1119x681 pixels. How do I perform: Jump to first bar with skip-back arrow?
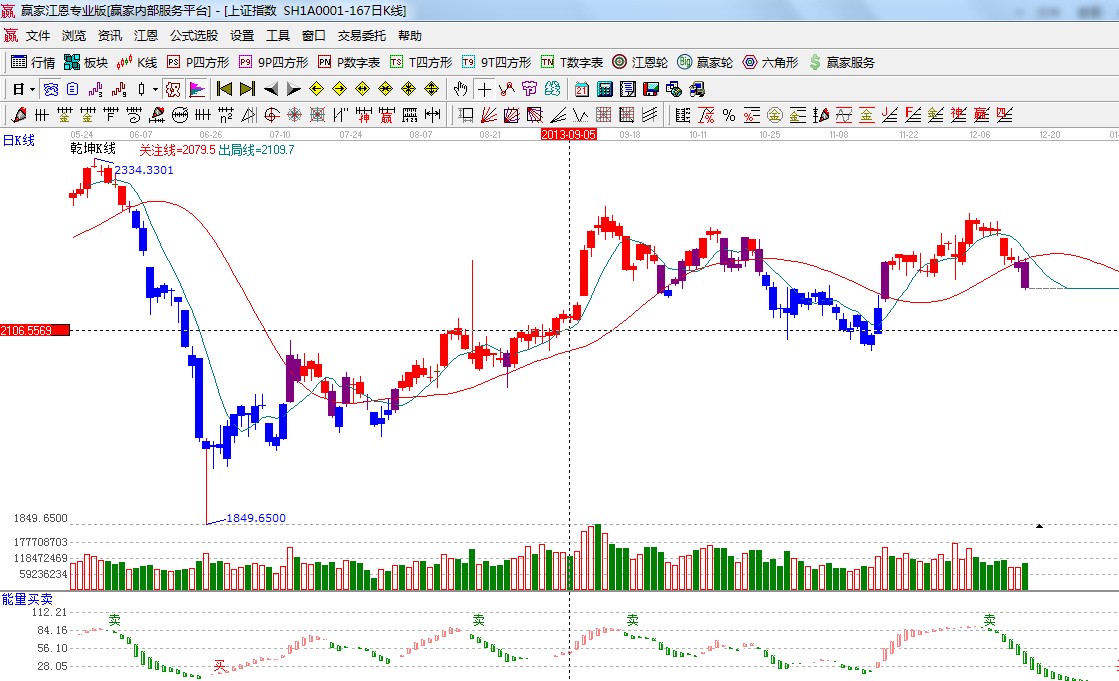pyautogui.click(x=224, y=88)
